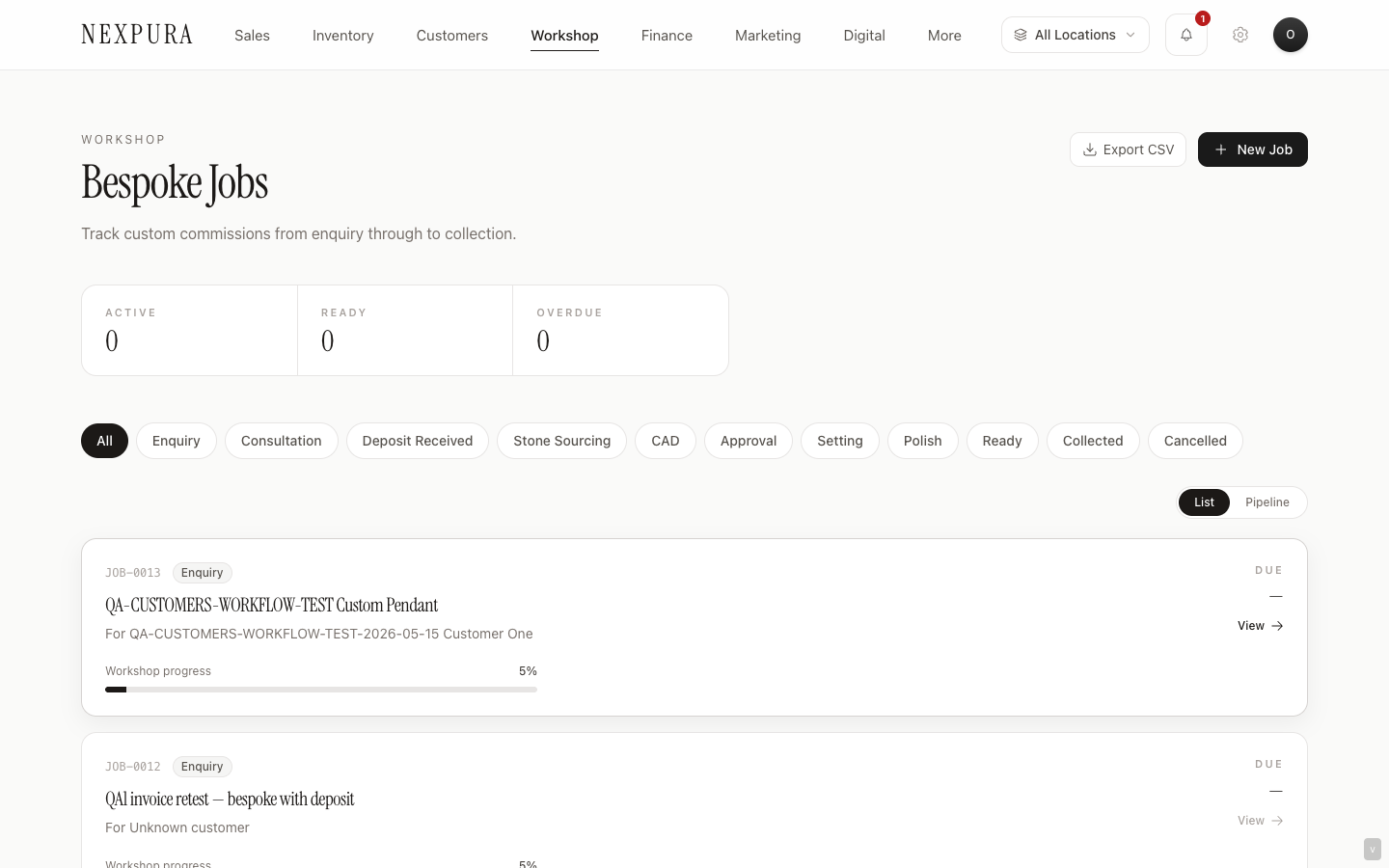Screen dimensions: 1389x868
Task: Open the More menu
Action: [x=944, y=36]
